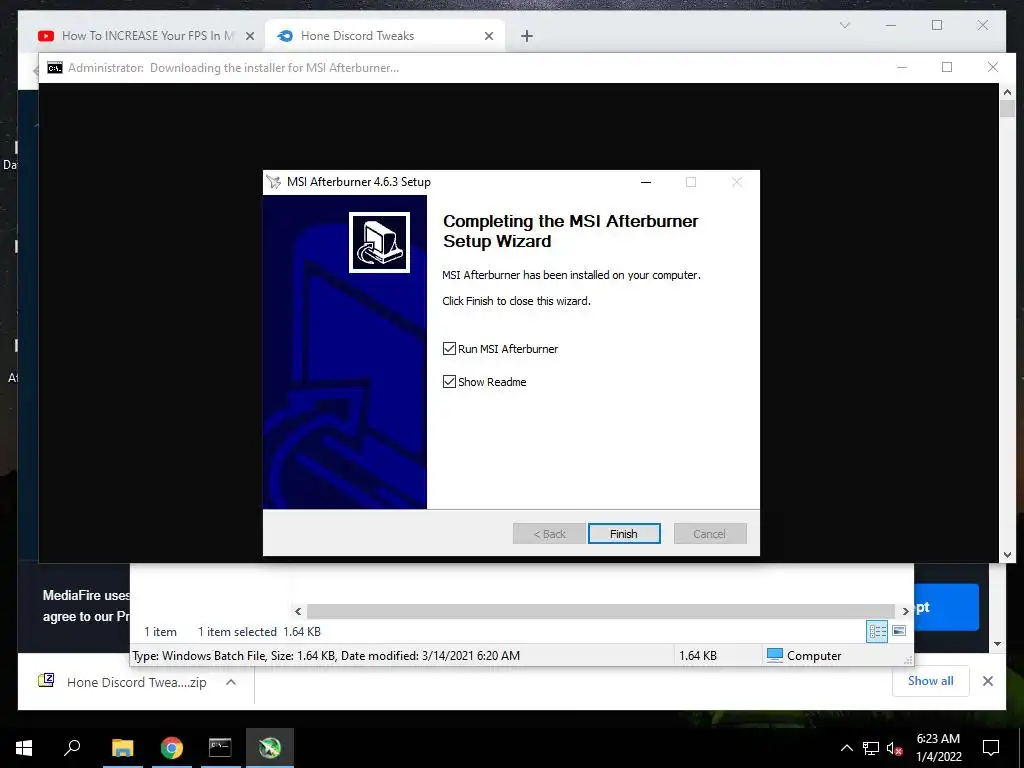Click command prompt scrollbar down arrow

[1007, 555]
